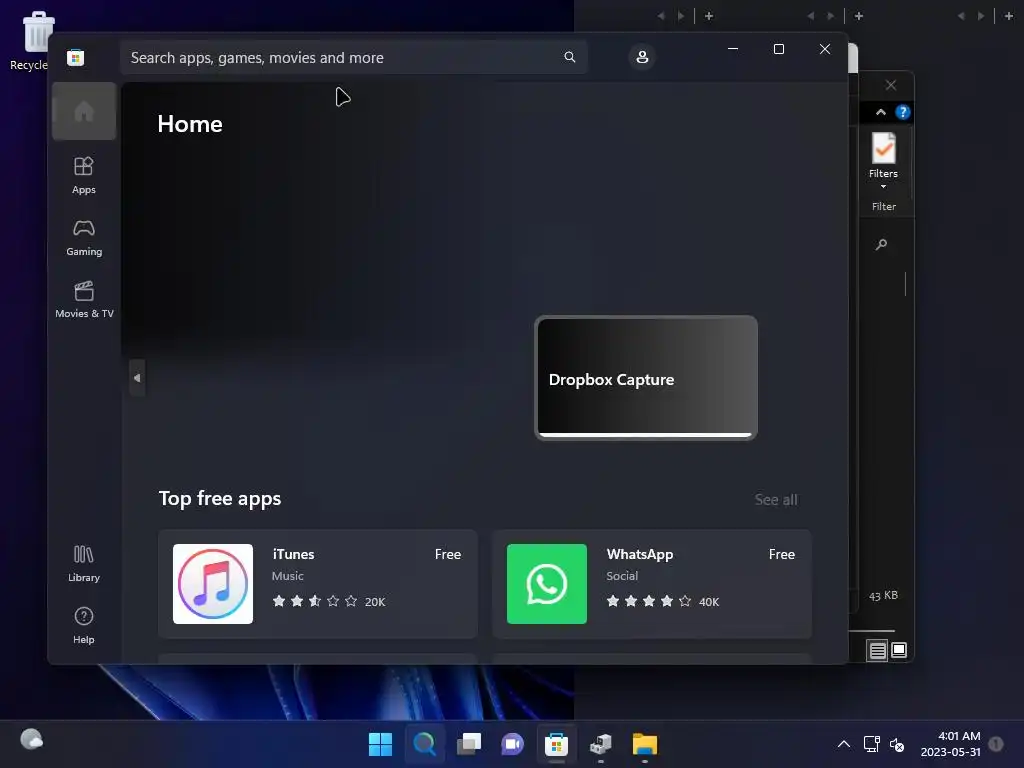Viewport: 1024px width, 768px height.
Task: Open the iTunes app icon
Action: coord(213,584)
